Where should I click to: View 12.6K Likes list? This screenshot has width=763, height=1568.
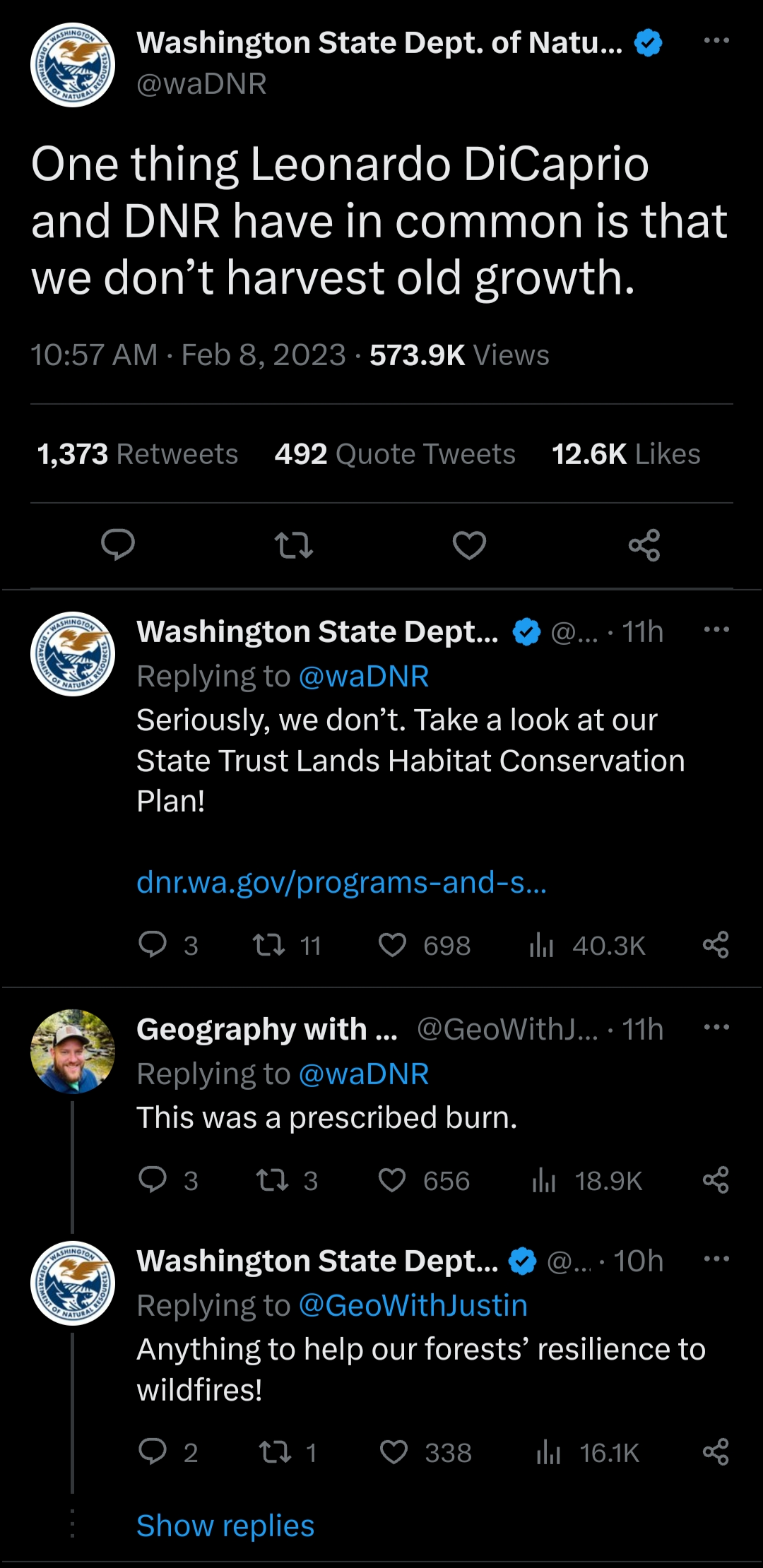[626, 454]
